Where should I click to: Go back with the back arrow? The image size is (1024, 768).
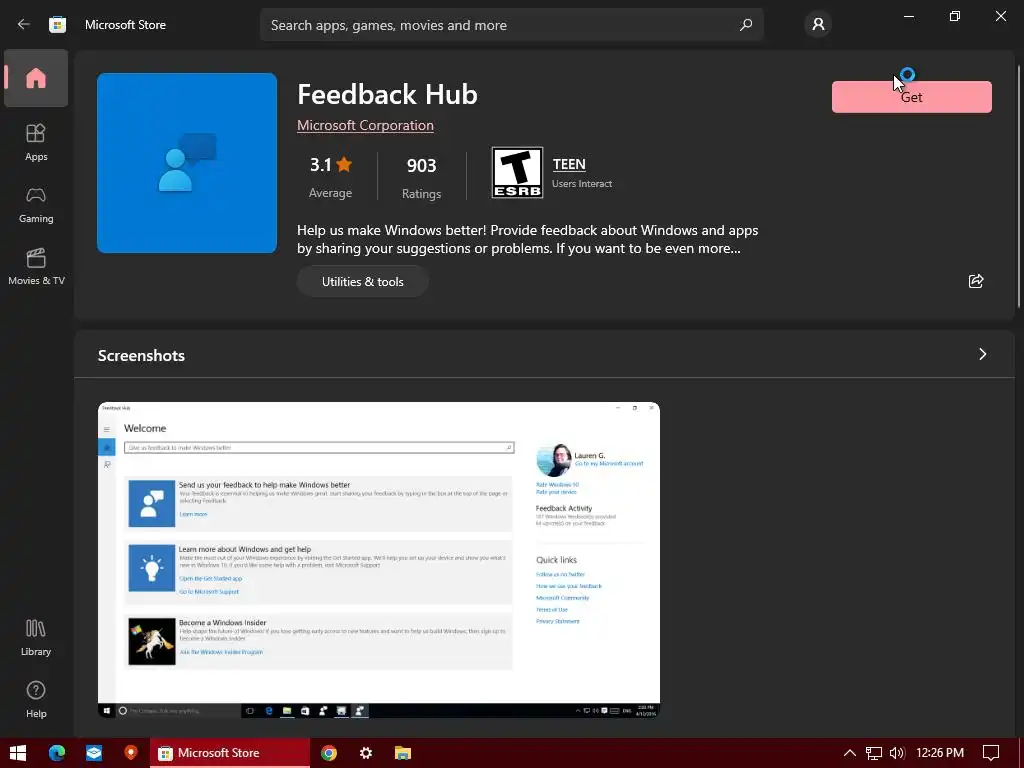(24, 25)
